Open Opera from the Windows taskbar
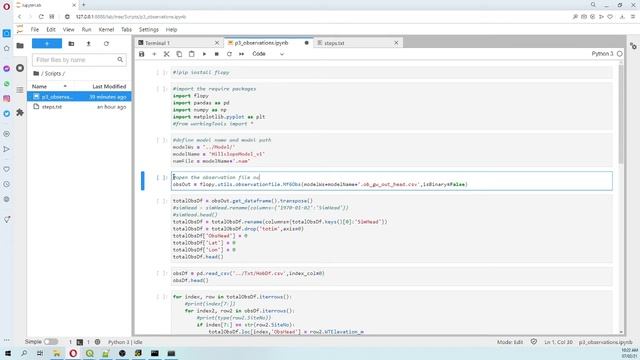The width and height of the screenshot is (640, 360). [x=73, y=353]
